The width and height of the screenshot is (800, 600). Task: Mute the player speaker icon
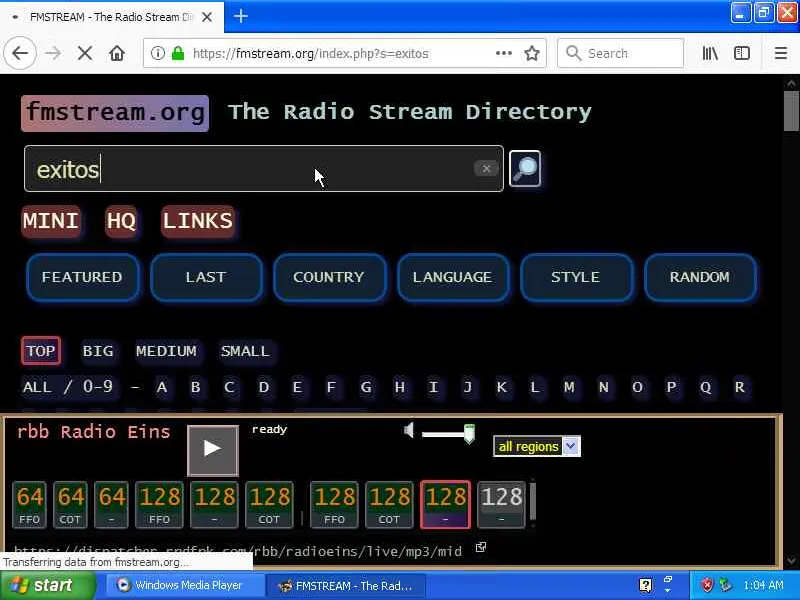click(x=409, y=431)
